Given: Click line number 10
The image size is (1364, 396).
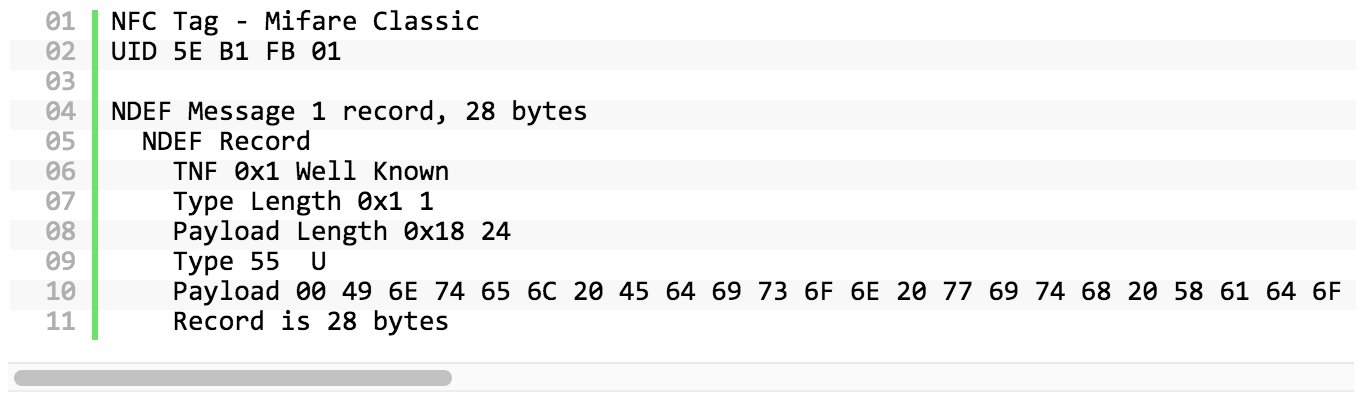Looking at the screenshot, I should click(x=61, y=291).
